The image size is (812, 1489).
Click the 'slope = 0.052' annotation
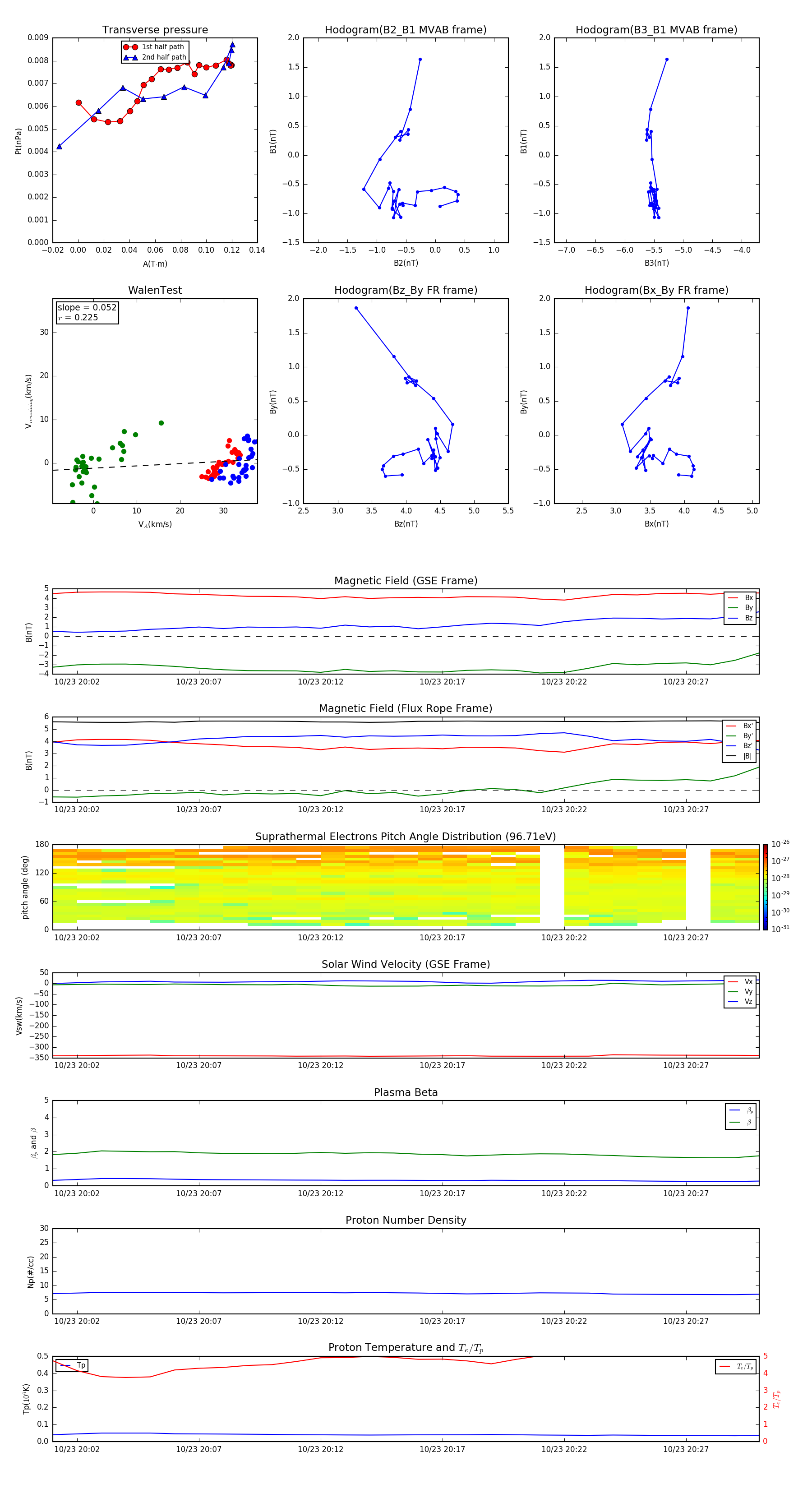tap(87, 308)
